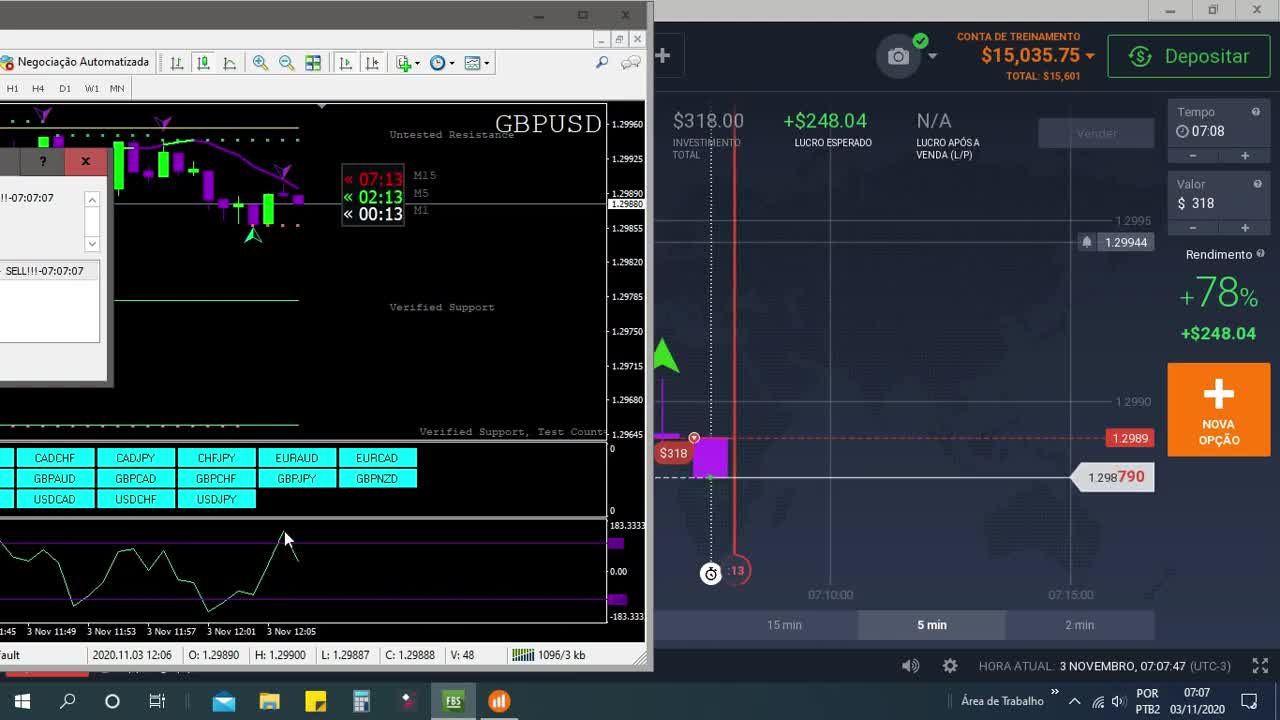Select the 15 min chart range tab
The height and width of the screenshot is (720, 1280).
[784, 625]
